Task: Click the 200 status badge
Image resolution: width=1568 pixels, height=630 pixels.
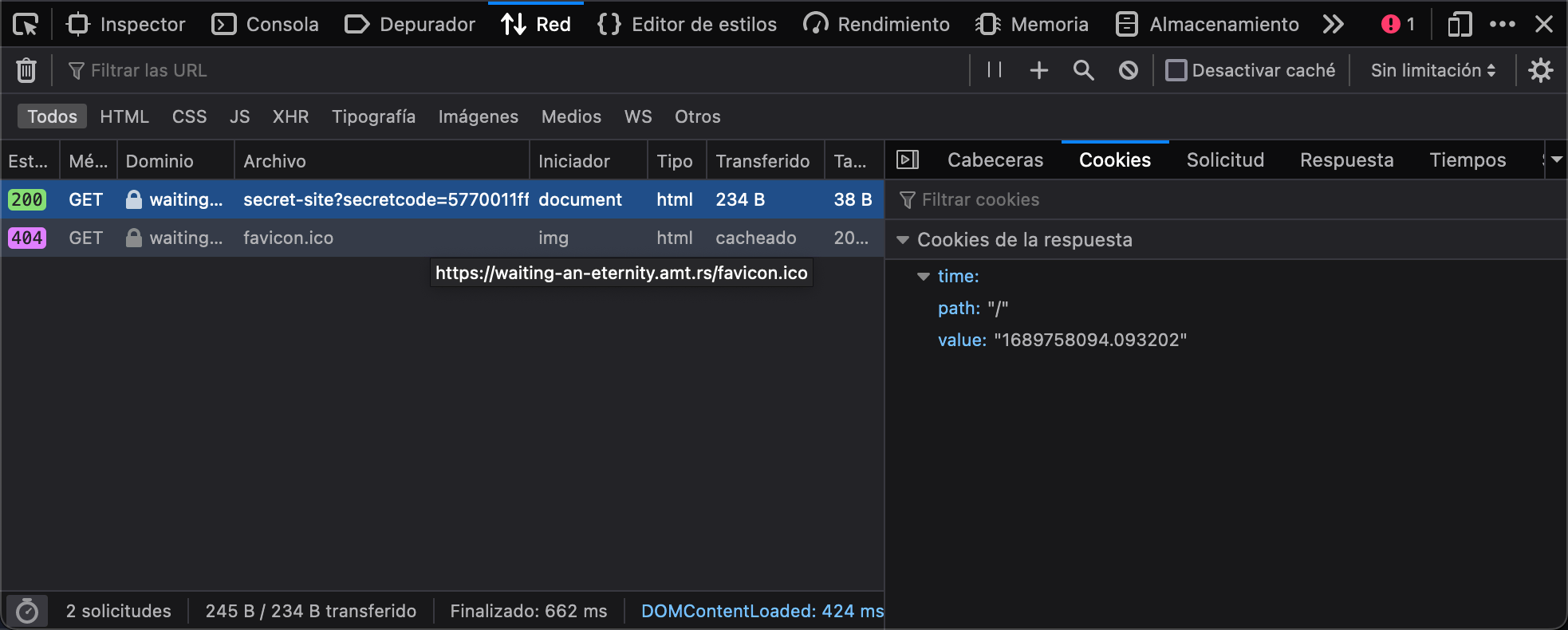Action: (x=27, y=199)
